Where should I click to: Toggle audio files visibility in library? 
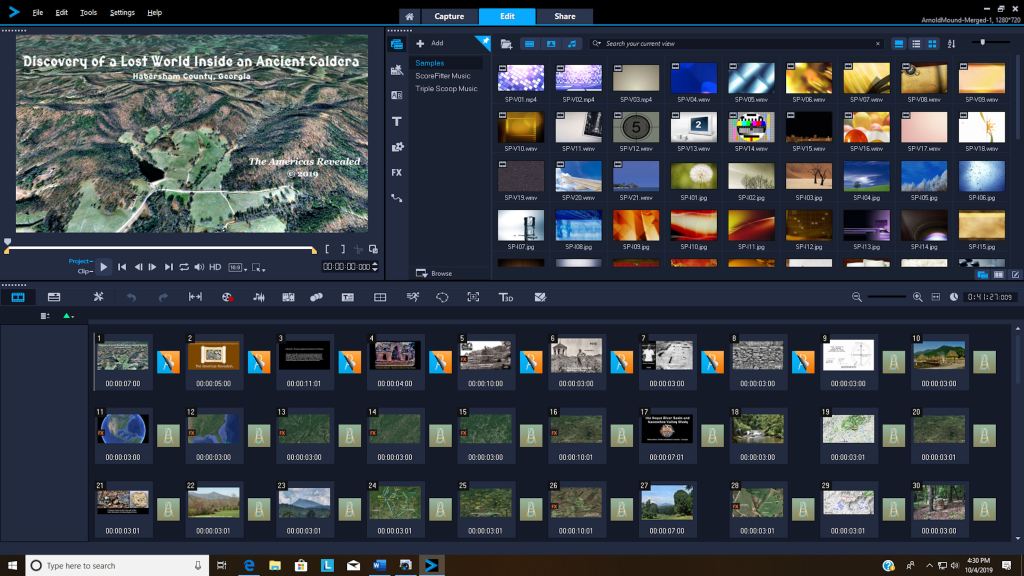(x=571, y=44)
